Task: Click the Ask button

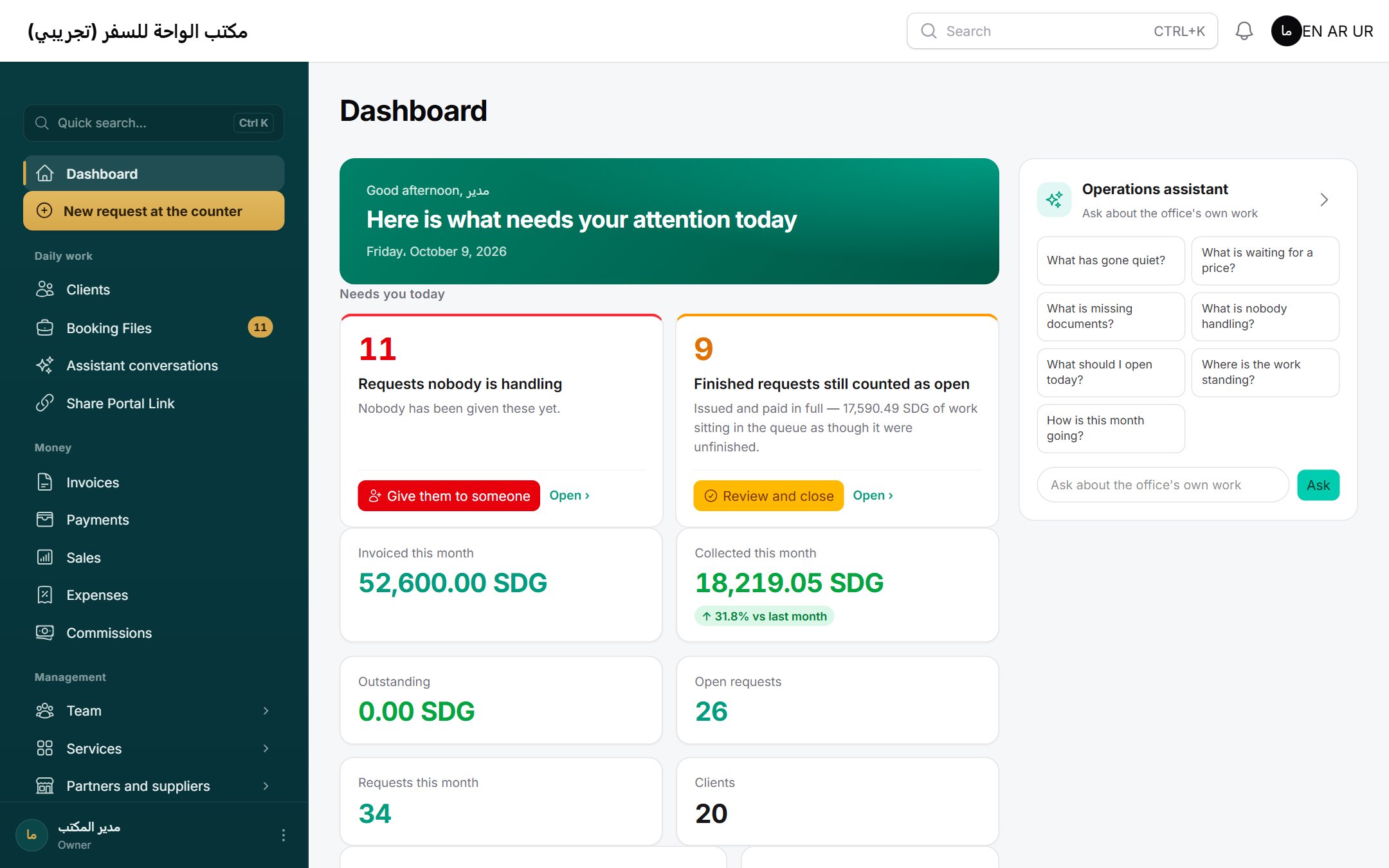Action: (1318, 485)
